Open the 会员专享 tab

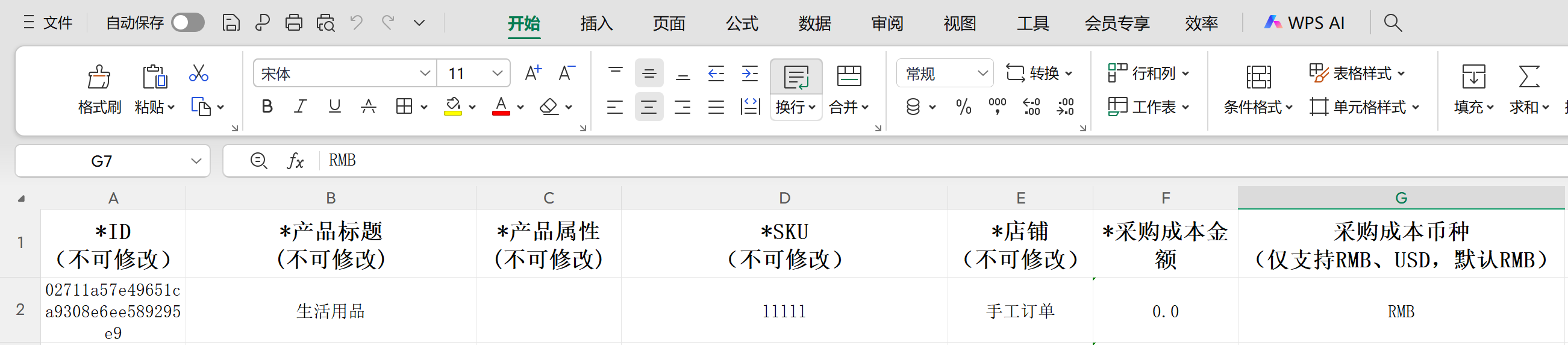(x=1117, y=23)
